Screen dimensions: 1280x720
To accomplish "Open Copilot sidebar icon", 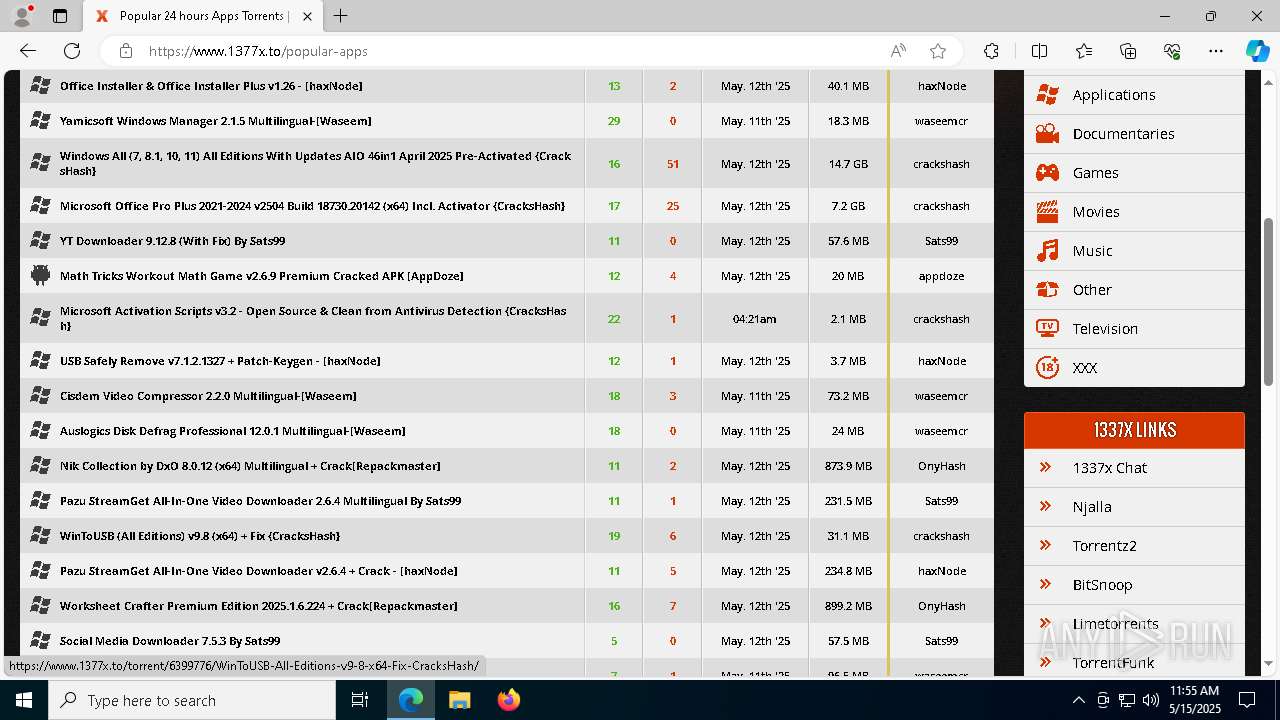I will pos(1257,51).
